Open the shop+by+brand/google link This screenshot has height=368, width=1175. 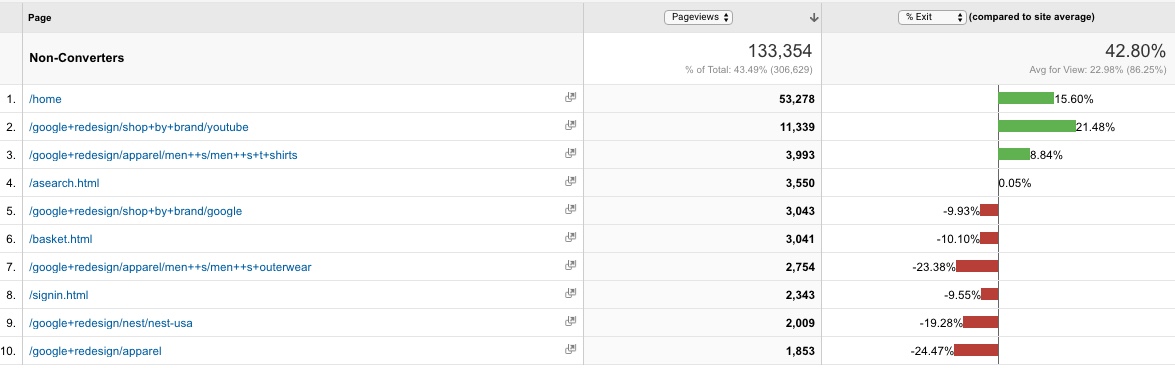tap(136, 211)
